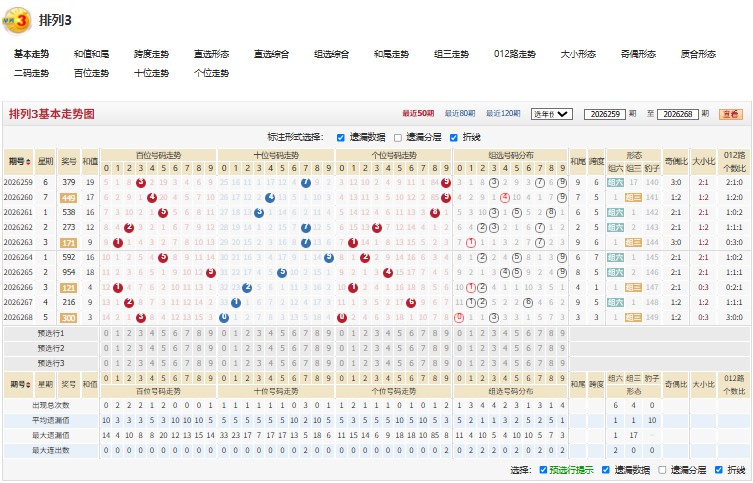Click the 出现总次数 row label
Image resolution: width=753 pixels, height=483 pixels.
[51, 406]
